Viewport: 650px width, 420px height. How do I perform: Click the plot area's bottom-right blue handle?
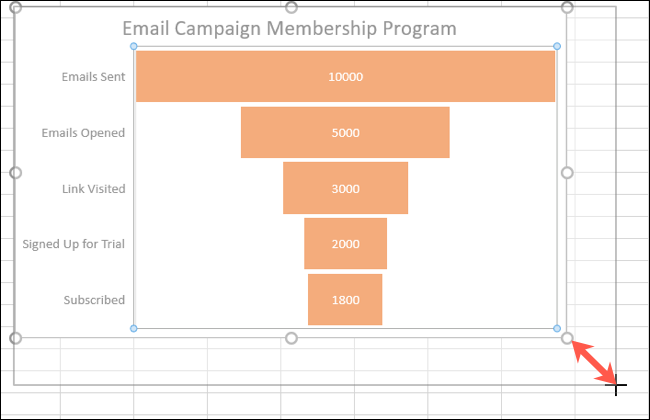pos(556,328)
